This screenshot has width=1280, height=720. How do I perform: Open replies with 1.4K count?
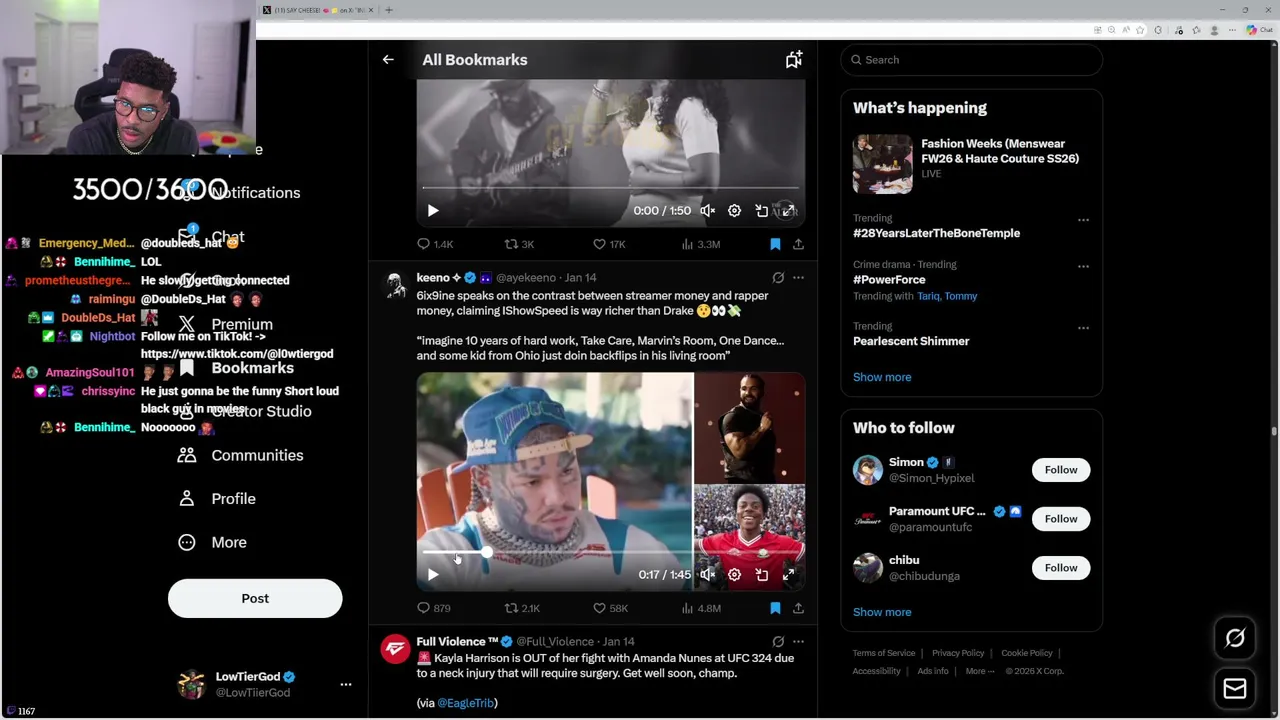point(435,244)
